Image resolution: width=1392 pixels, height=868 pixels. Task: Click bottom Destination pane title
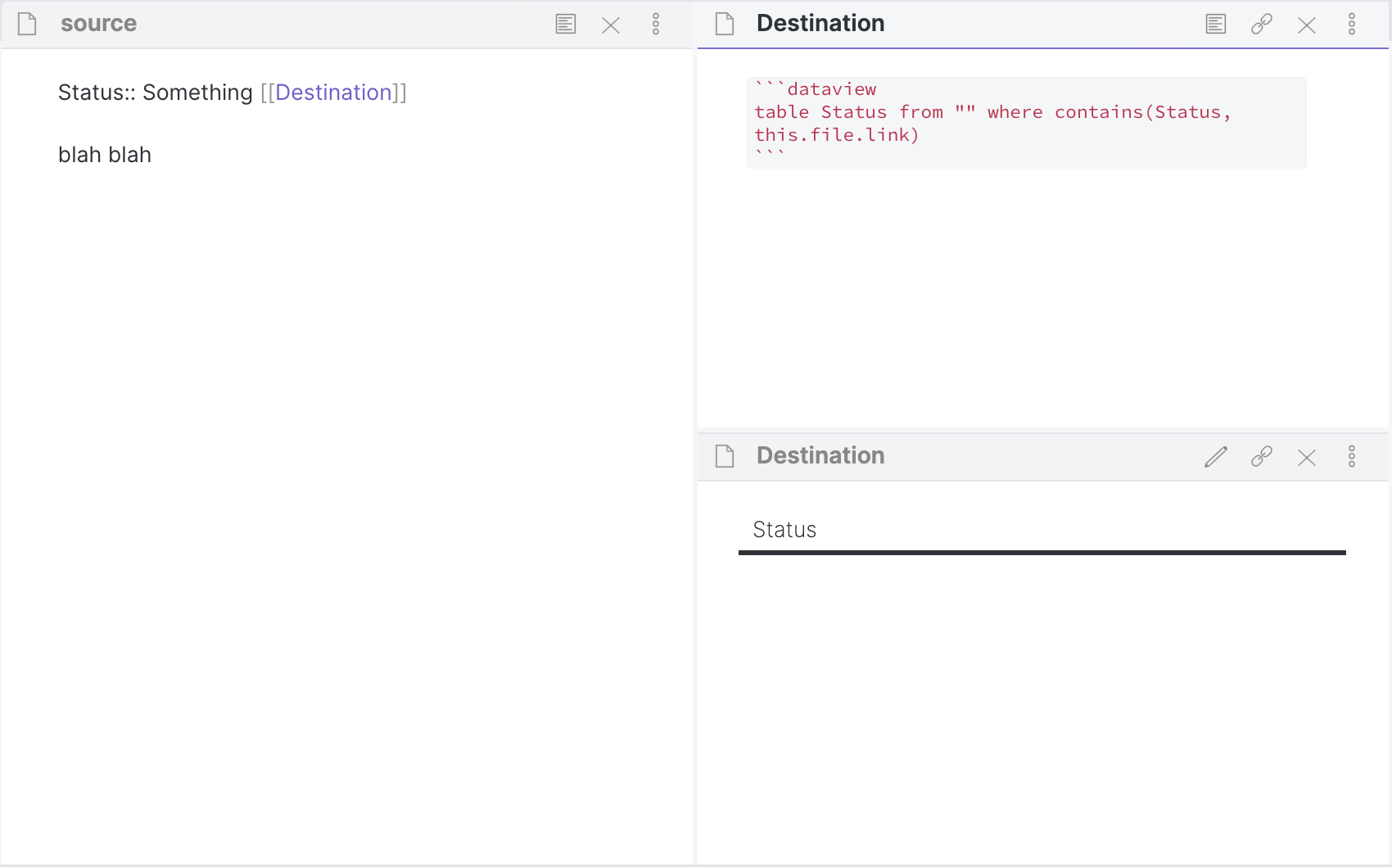pyautogui.click(x=820, y=455)
